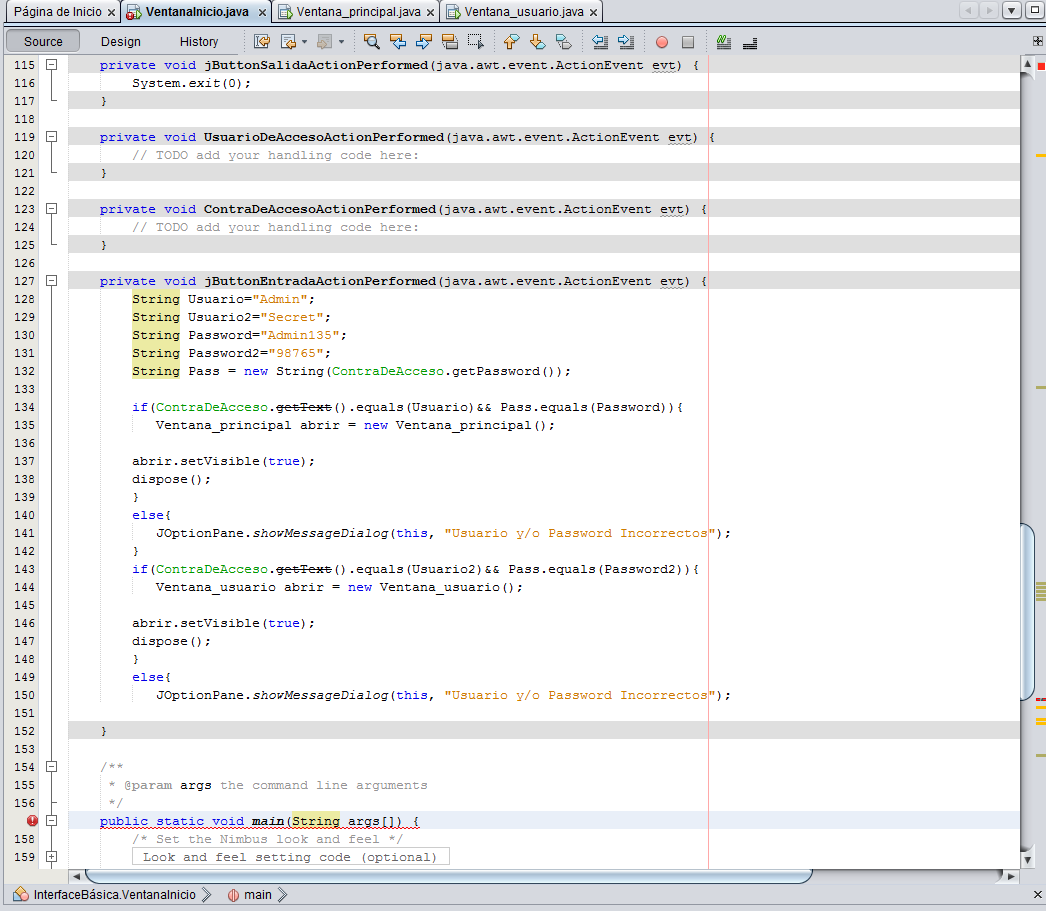Go to the Previous Bookmark
This screenshot has width=1046, height=911.
[x=511, y=42]
